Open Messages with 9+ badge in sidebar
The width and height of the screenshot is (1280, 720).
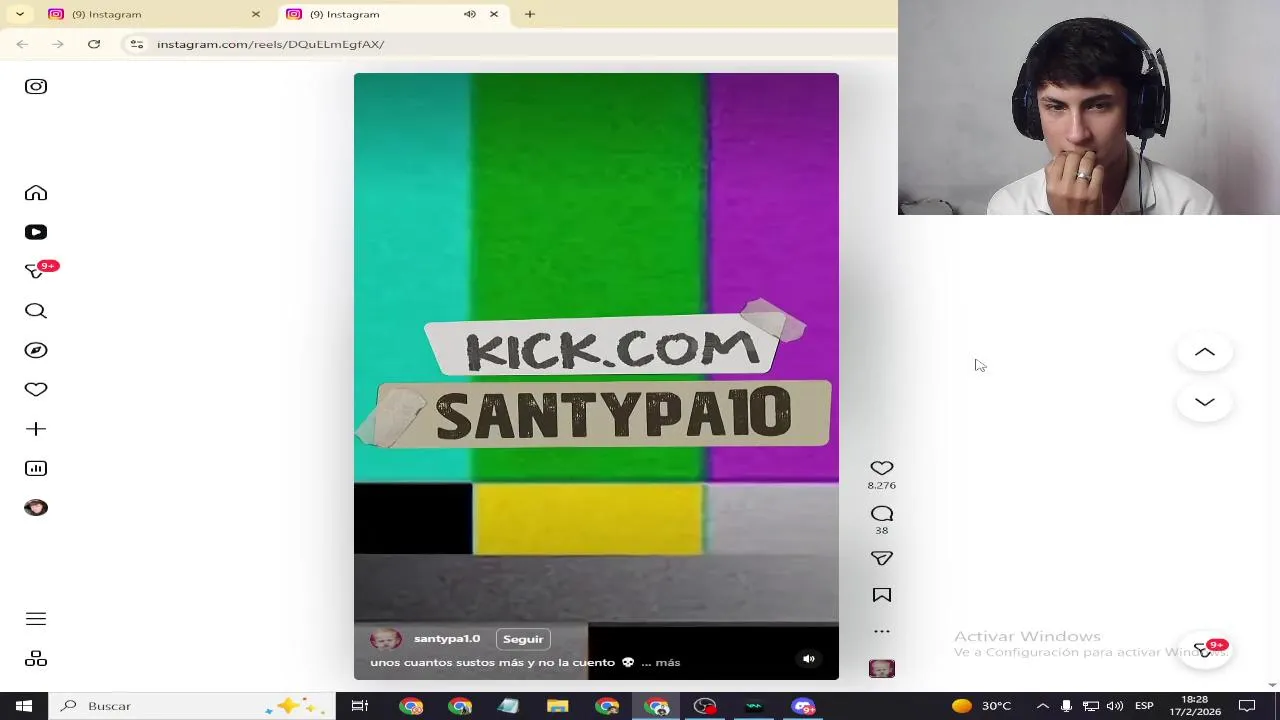pos(38,271)
